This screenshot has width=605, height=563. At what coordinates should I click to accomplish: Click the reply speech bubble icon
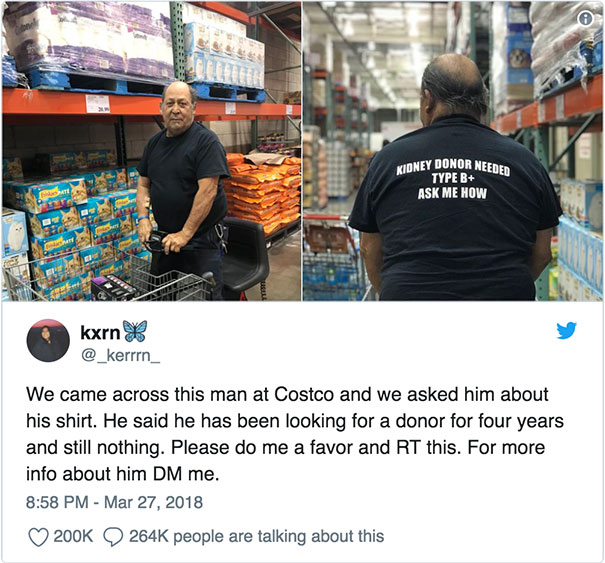tap(113, 537)
